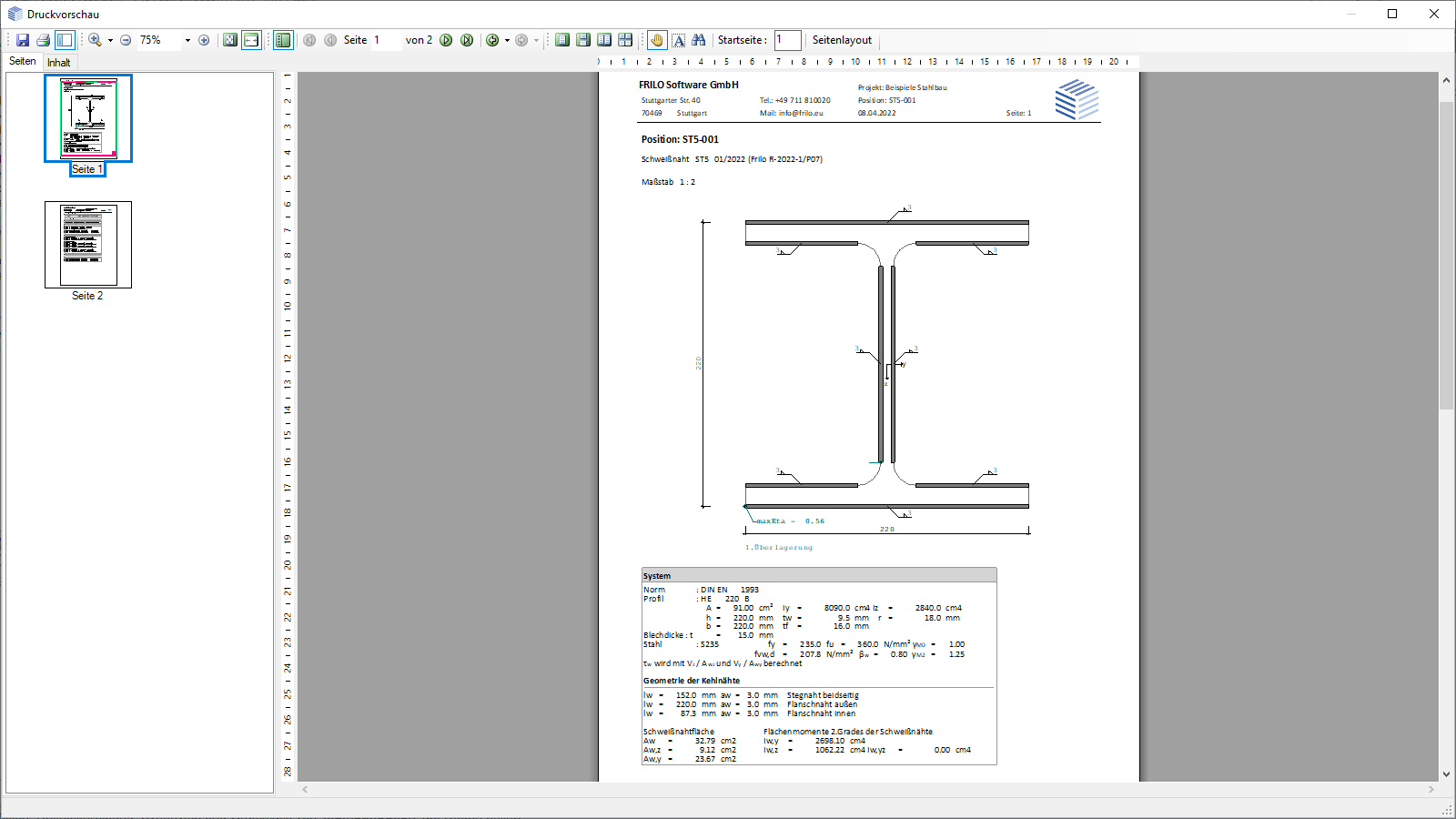Image resolution: width=1456 pixels, height=819 pixels.
Task: Toggle the green page margins icon
Action: [283, 40]
